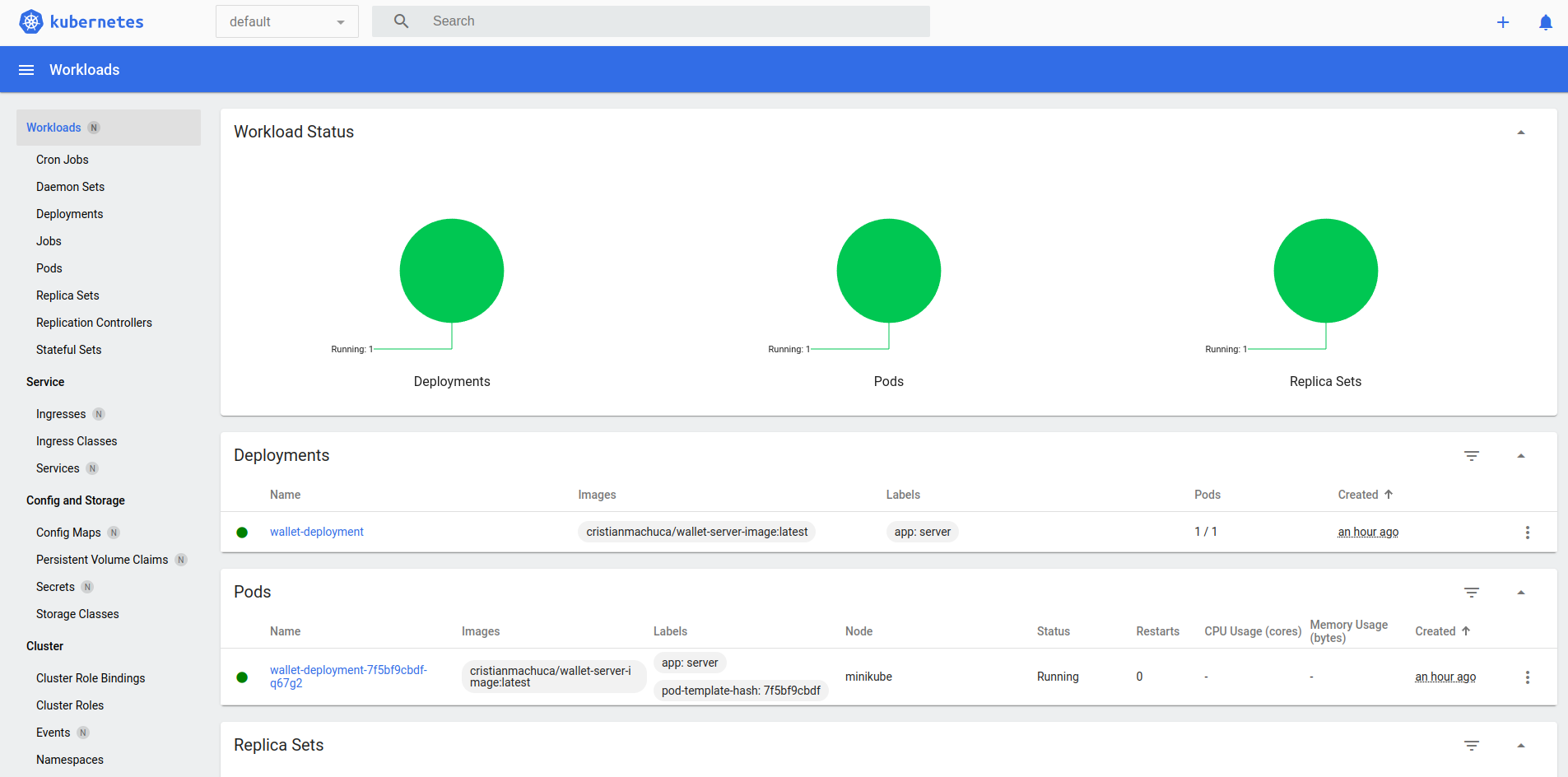Click the deployment image chip 'cristianmachuca/wallet-server-image:latest'
Image resolution: width=1568 pixels, height=777 pixels.
coord(697,532)
